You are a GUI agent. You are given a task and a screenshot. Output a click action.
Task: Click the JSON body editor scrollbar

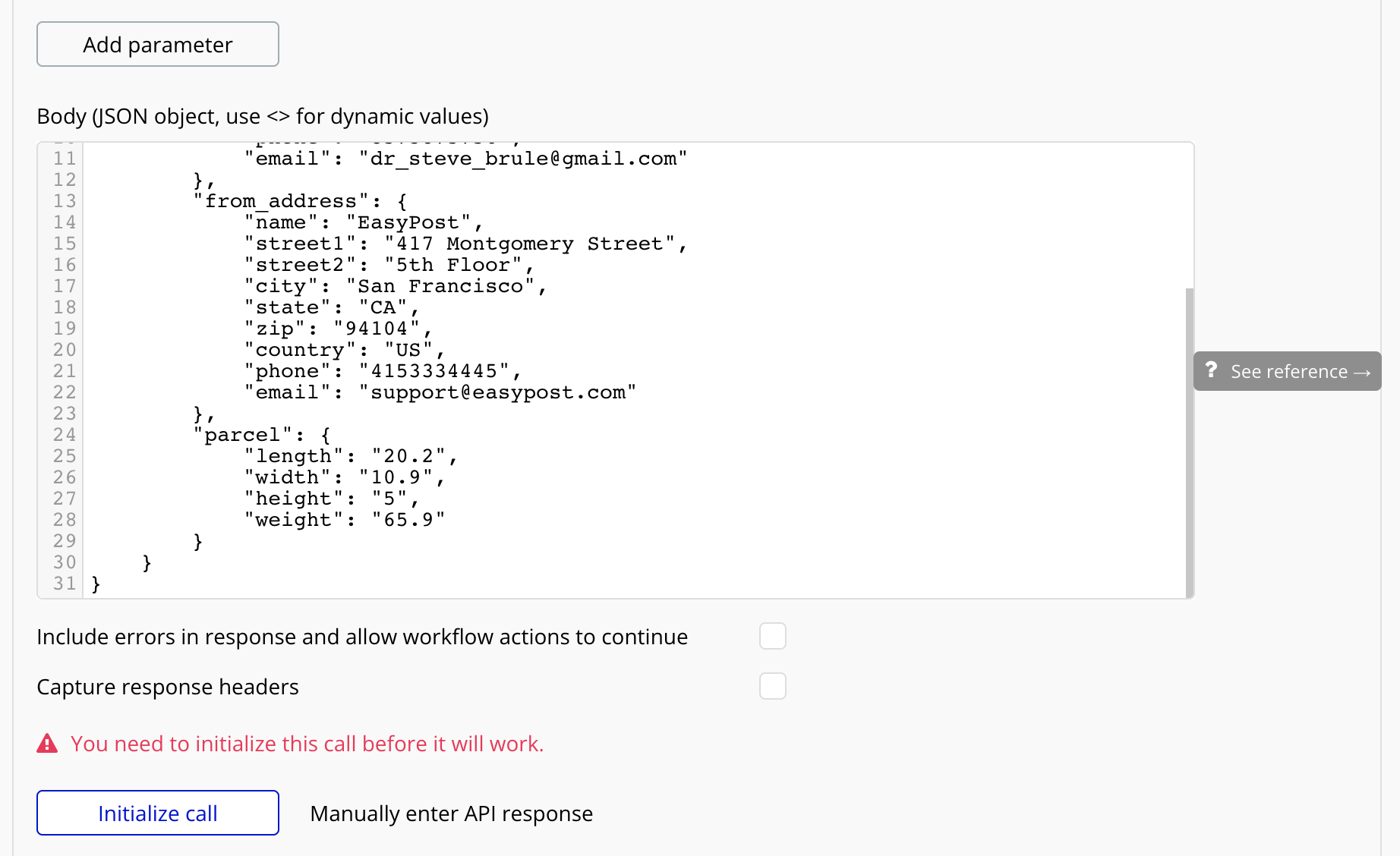1189,440
